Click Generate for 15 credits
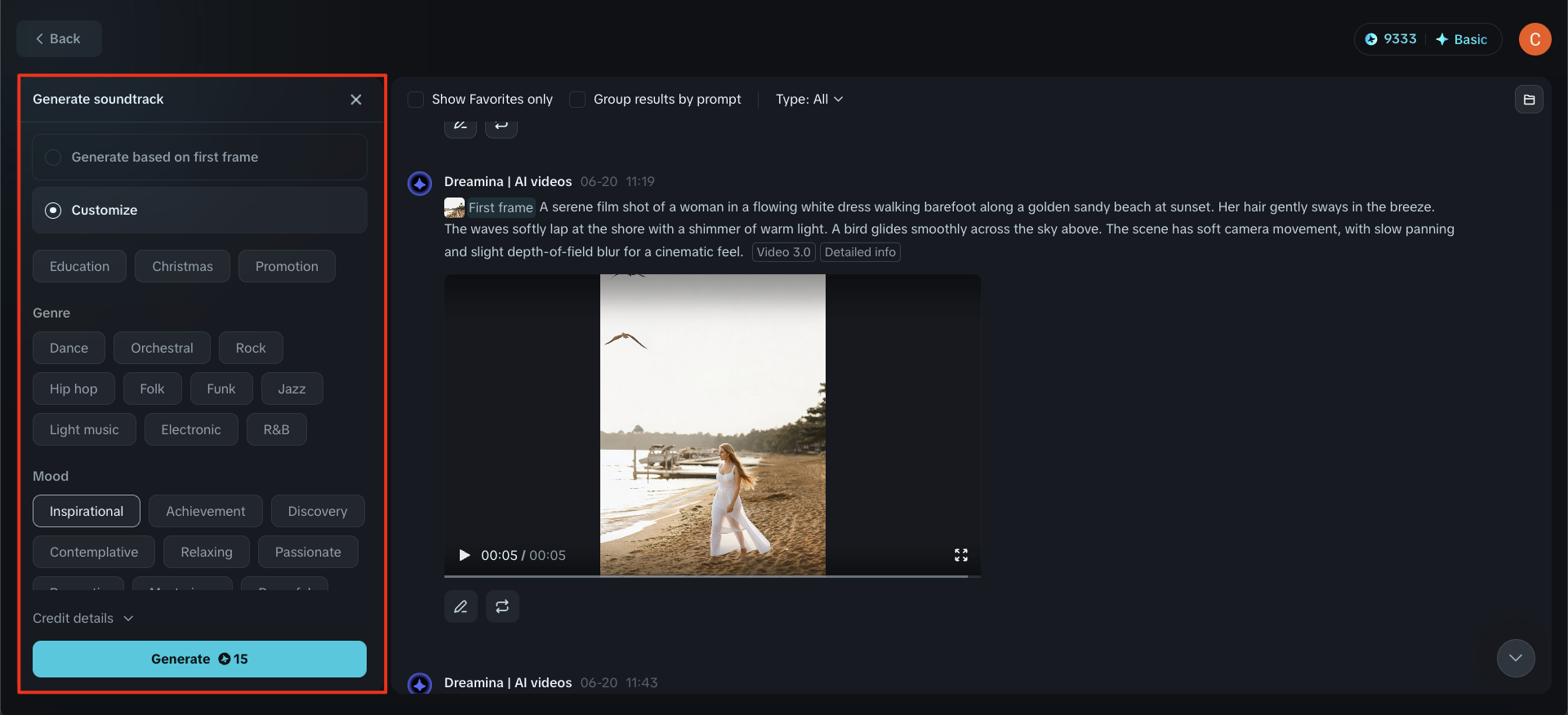The width and height of the screenshot is (1568, 715). click(199, 659)
